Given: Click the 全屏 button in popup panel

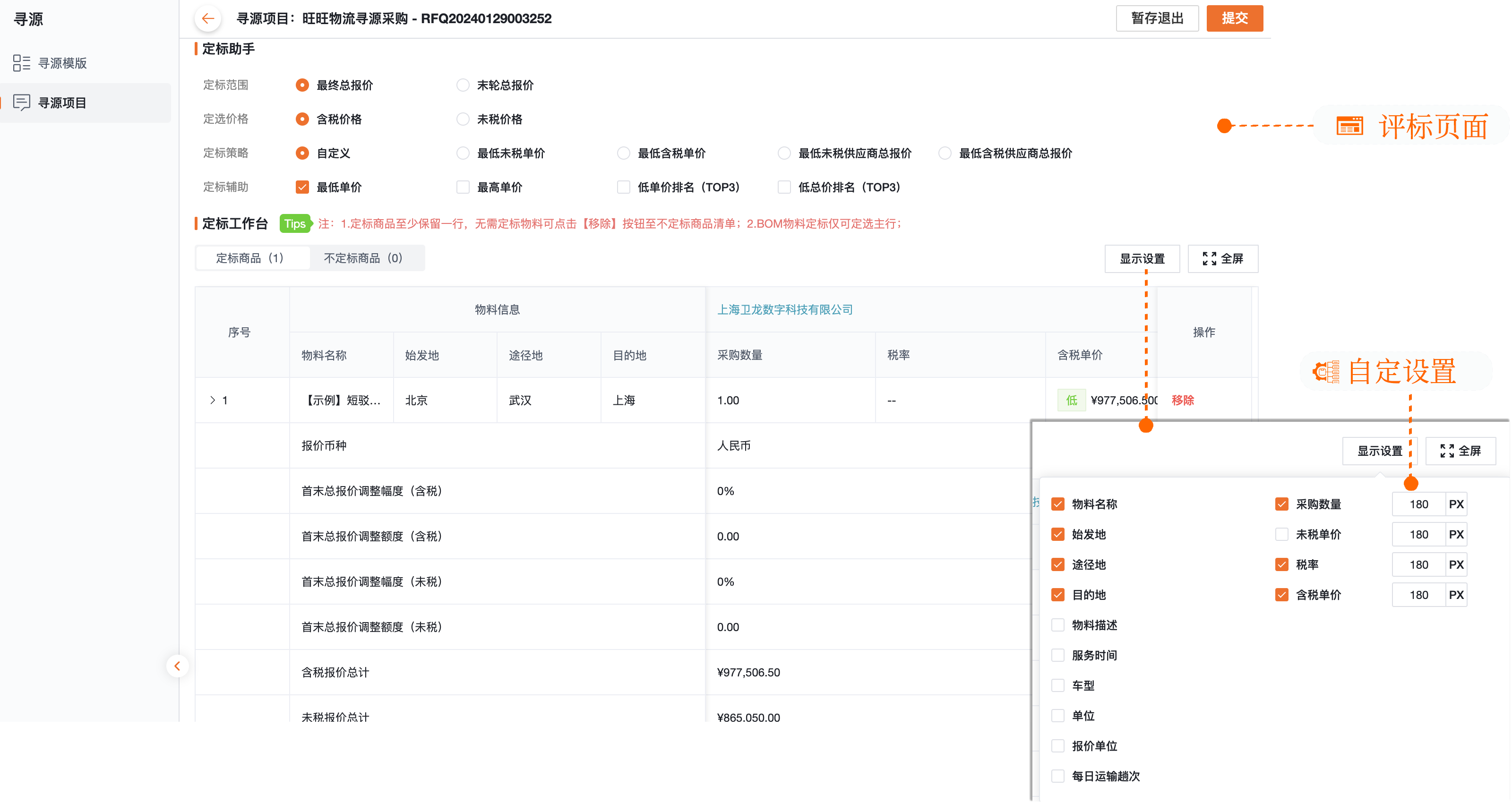Looking at the screenshot, I should point(1460,451).
